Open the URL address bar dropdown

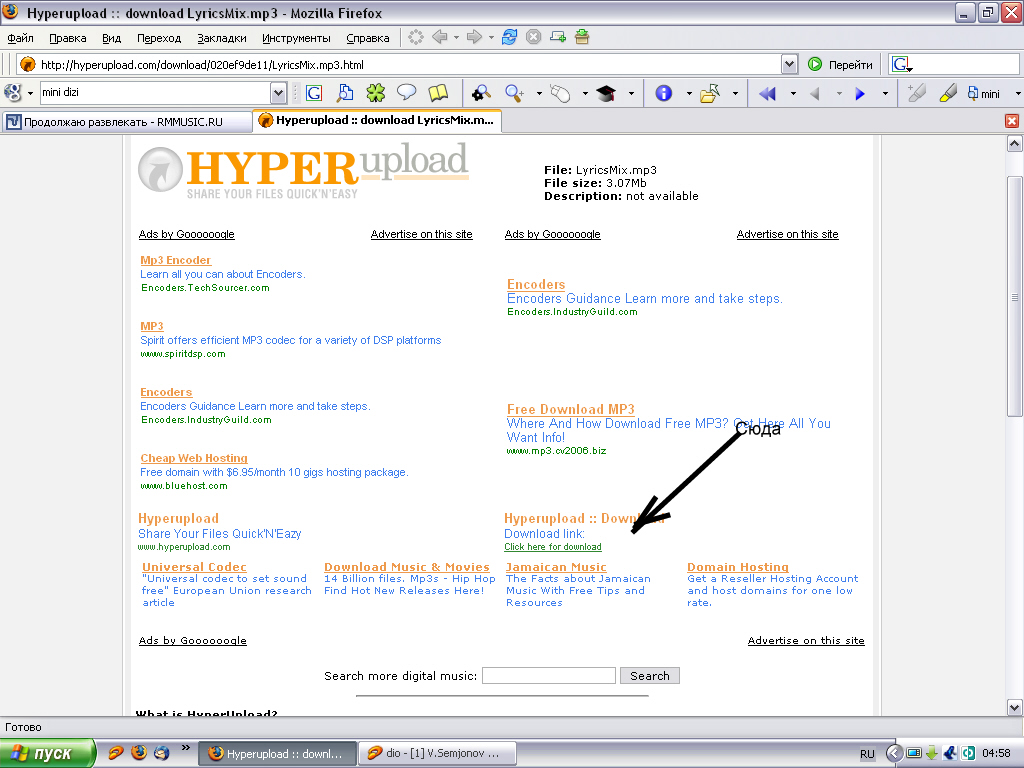[x=789, y=64]
